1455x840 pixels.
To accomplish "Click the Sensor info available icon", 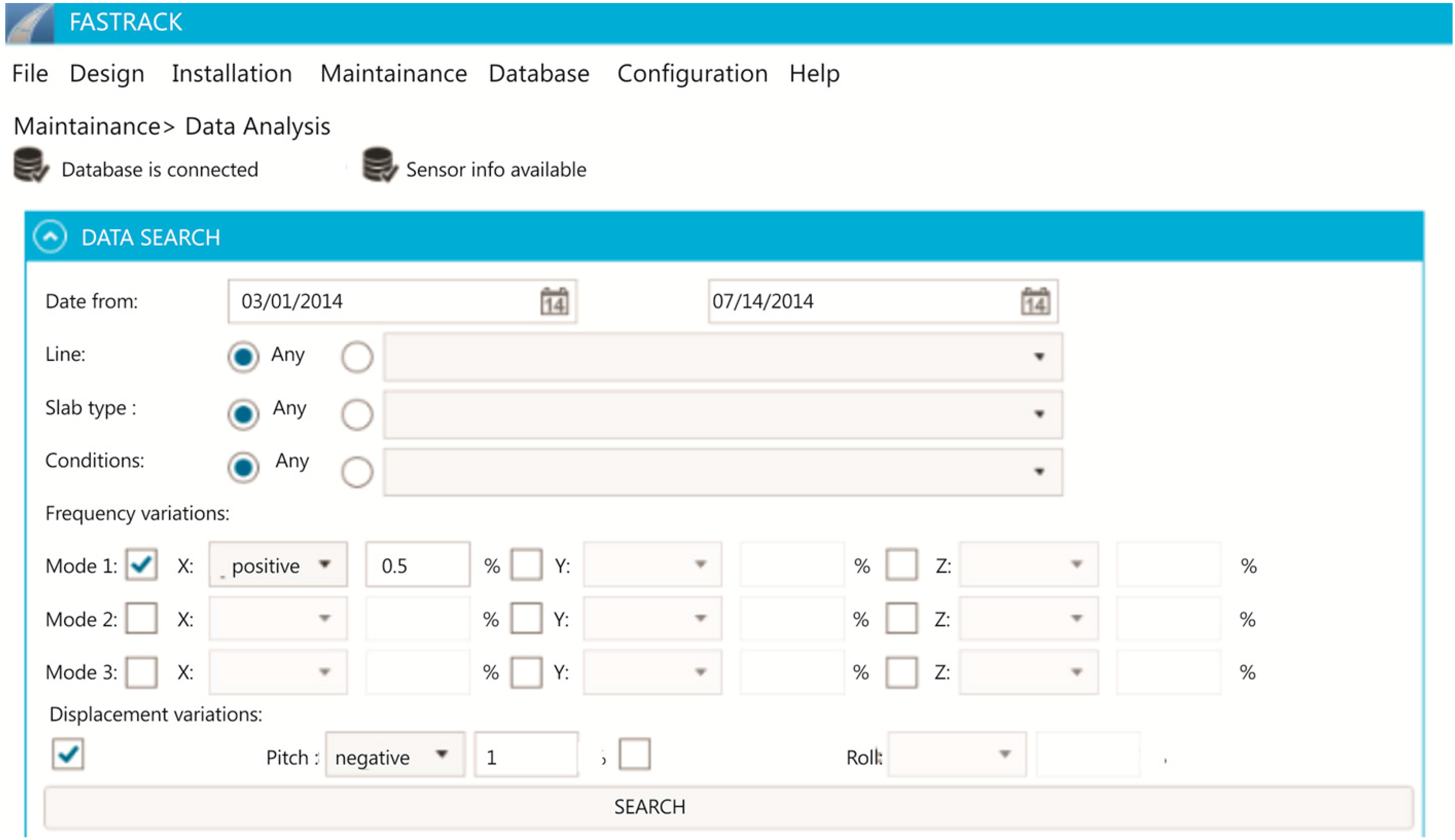I will [379, 165].
